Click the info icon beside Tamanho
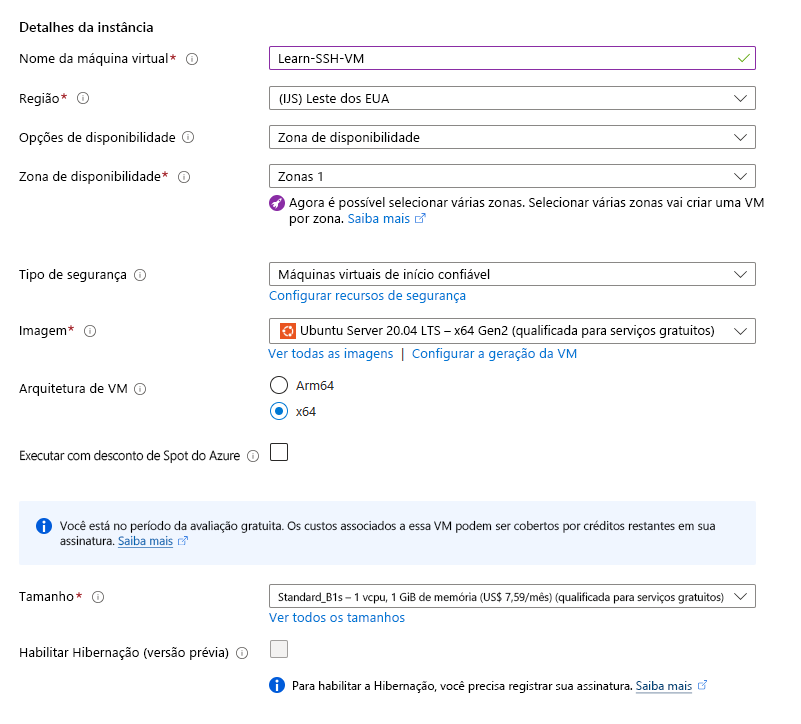This screenshot has width=801, height=724. click(x=95, y=596)
